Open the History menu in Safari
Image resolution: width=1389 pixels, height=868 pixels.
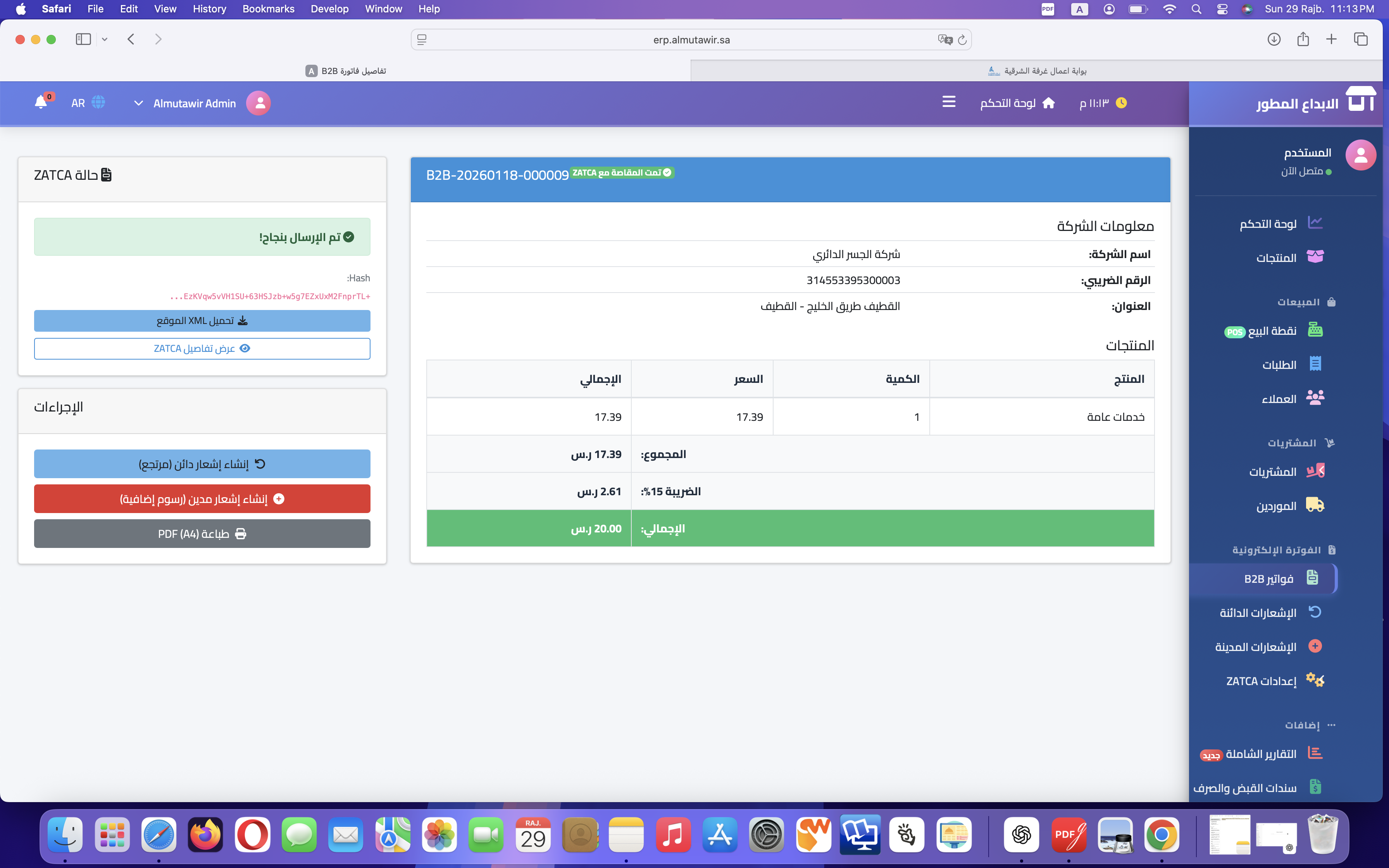click(209, 9)
